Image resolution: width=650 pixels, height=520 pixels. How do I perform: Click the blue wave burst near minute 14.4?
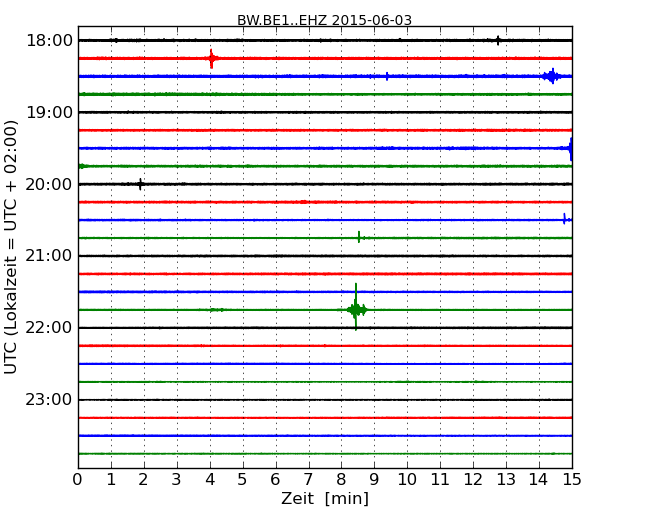[x=552, y=76]
